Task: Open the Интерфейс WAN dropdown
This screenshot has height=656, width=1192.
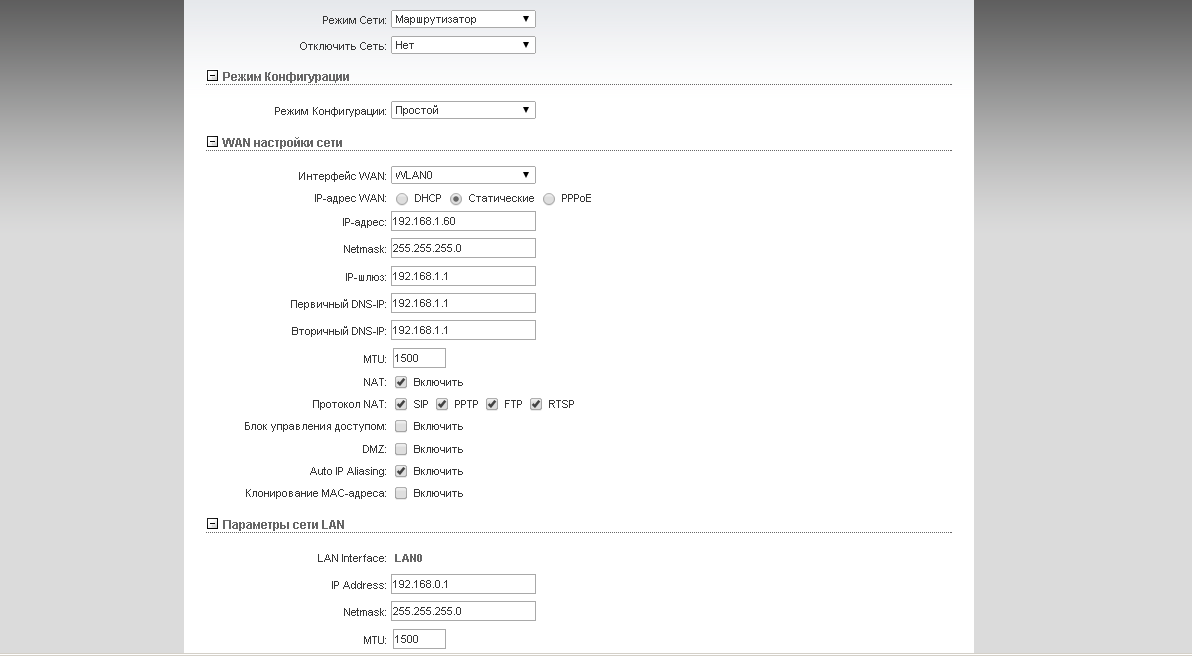Action: [463, 175]
